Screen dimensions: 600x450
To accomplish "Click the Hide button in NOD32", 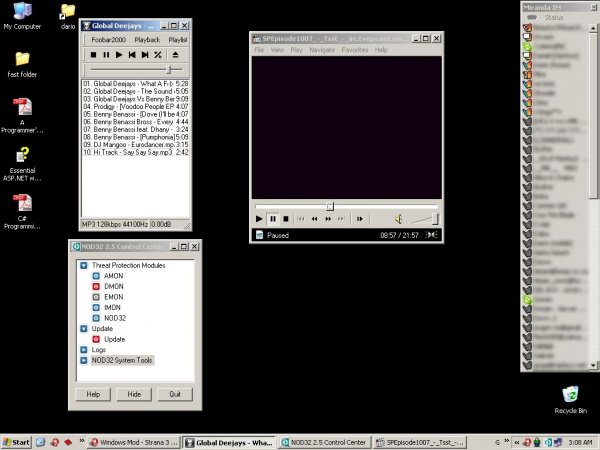I will [134, 394].
